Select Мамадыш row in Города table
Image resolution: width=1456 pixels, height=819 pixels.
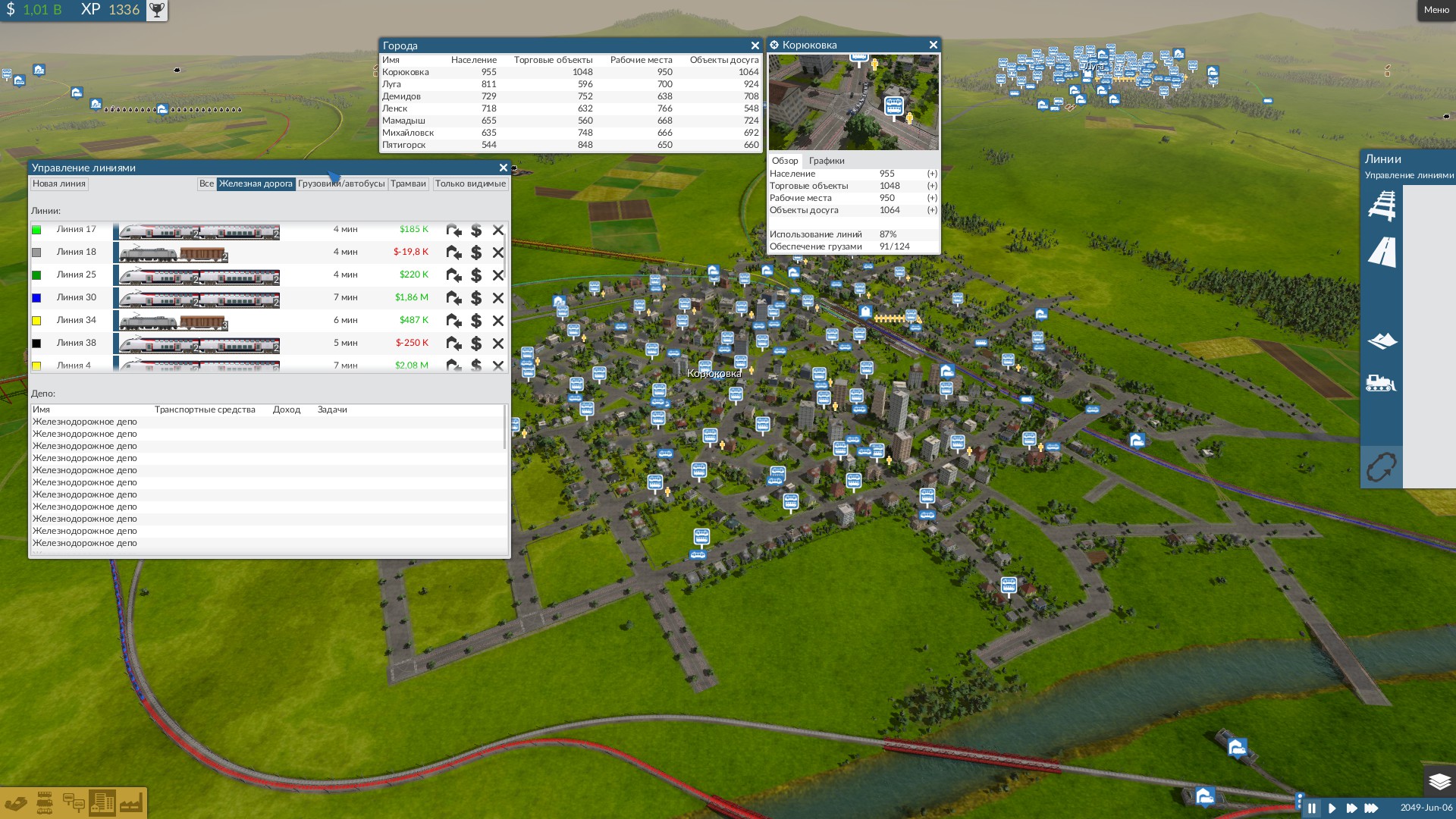(x=570, y=121)
